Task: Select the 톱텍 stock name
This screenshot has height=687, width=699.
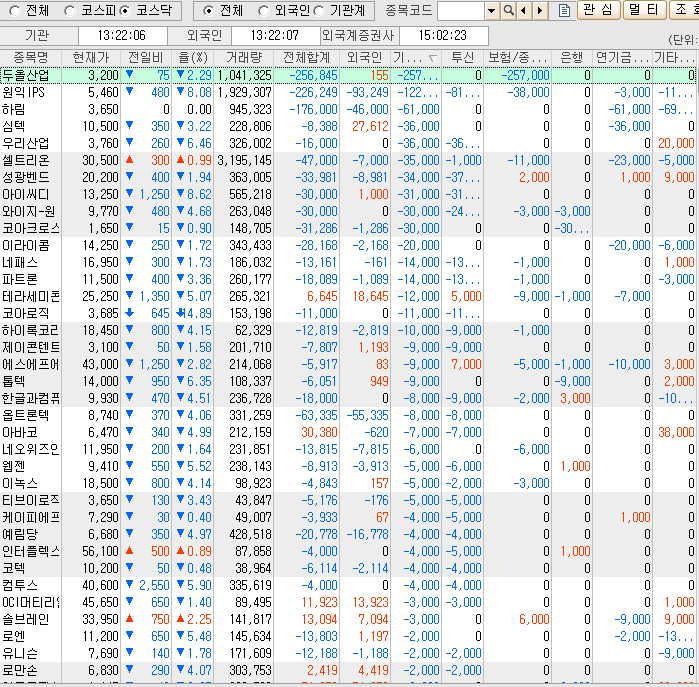Action: 13,381
